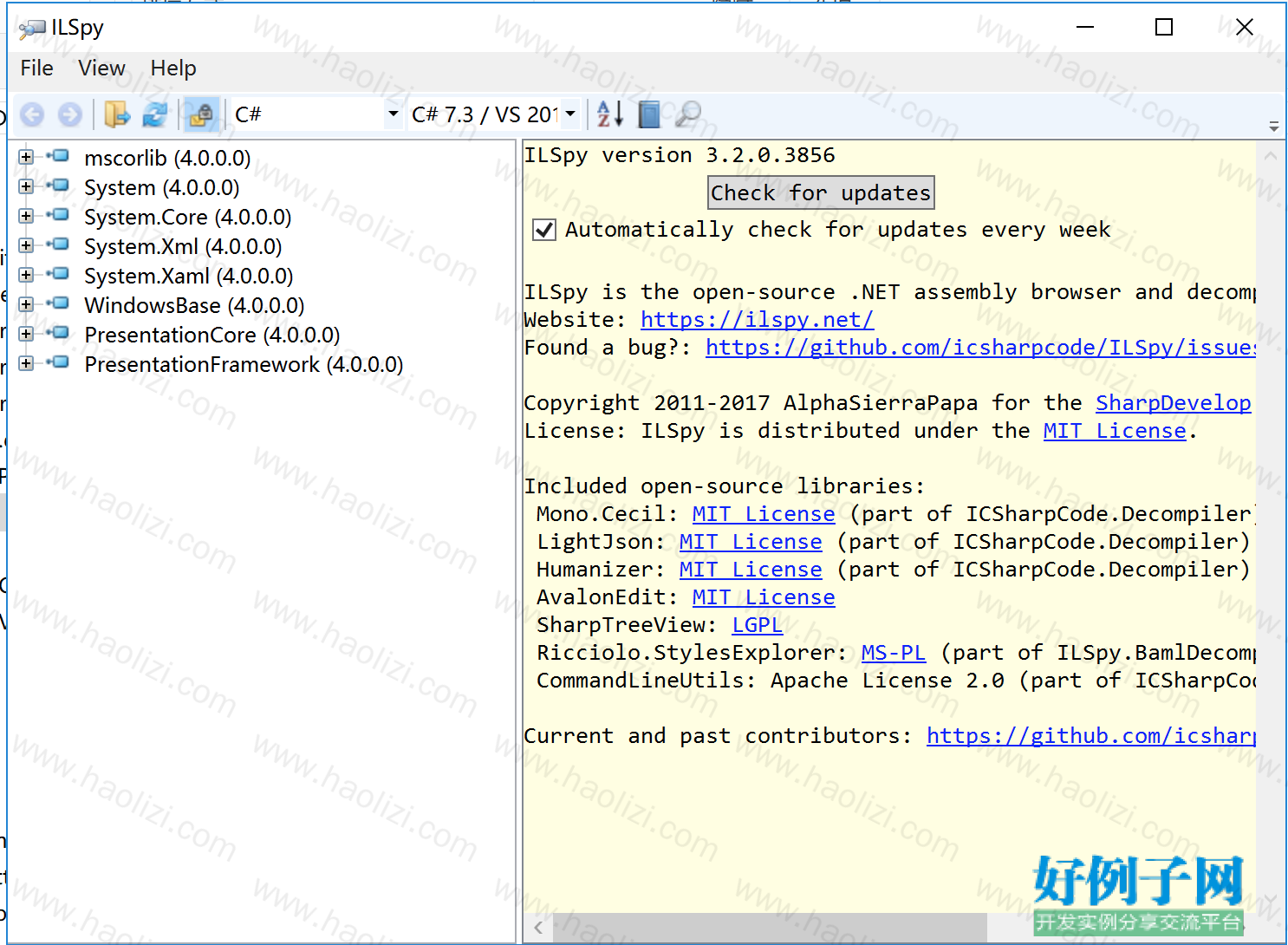Reload assemblies with the refresh icon
The width and height of the screenshot is (1288, 945).
click(x=155, y=114)
